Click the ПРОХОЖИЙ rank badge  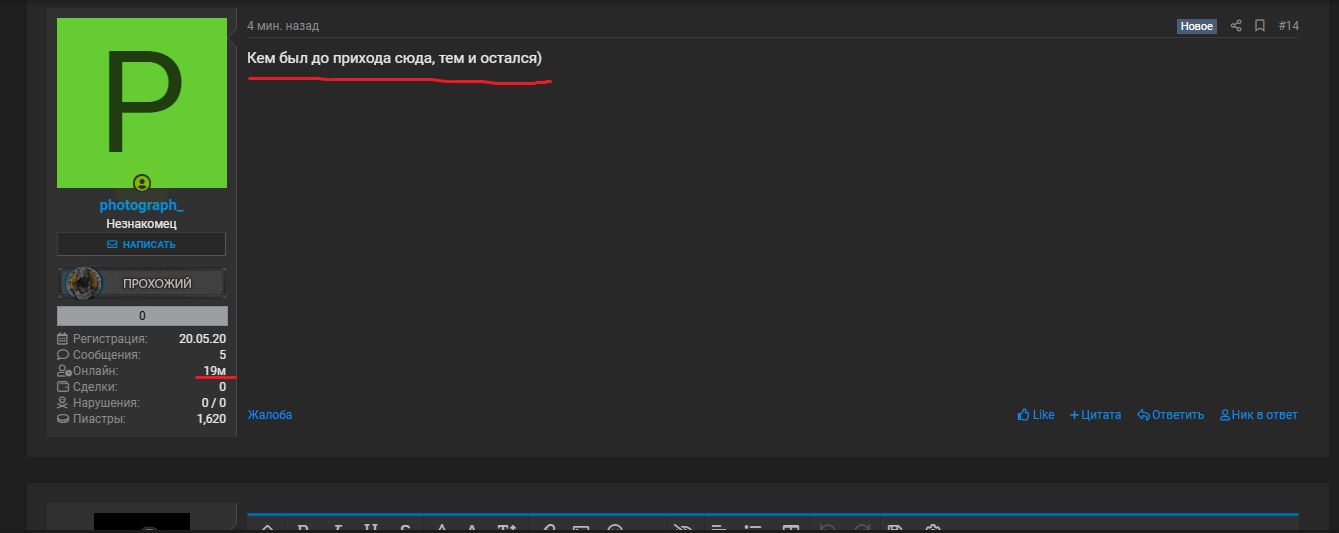click(142, 283)
